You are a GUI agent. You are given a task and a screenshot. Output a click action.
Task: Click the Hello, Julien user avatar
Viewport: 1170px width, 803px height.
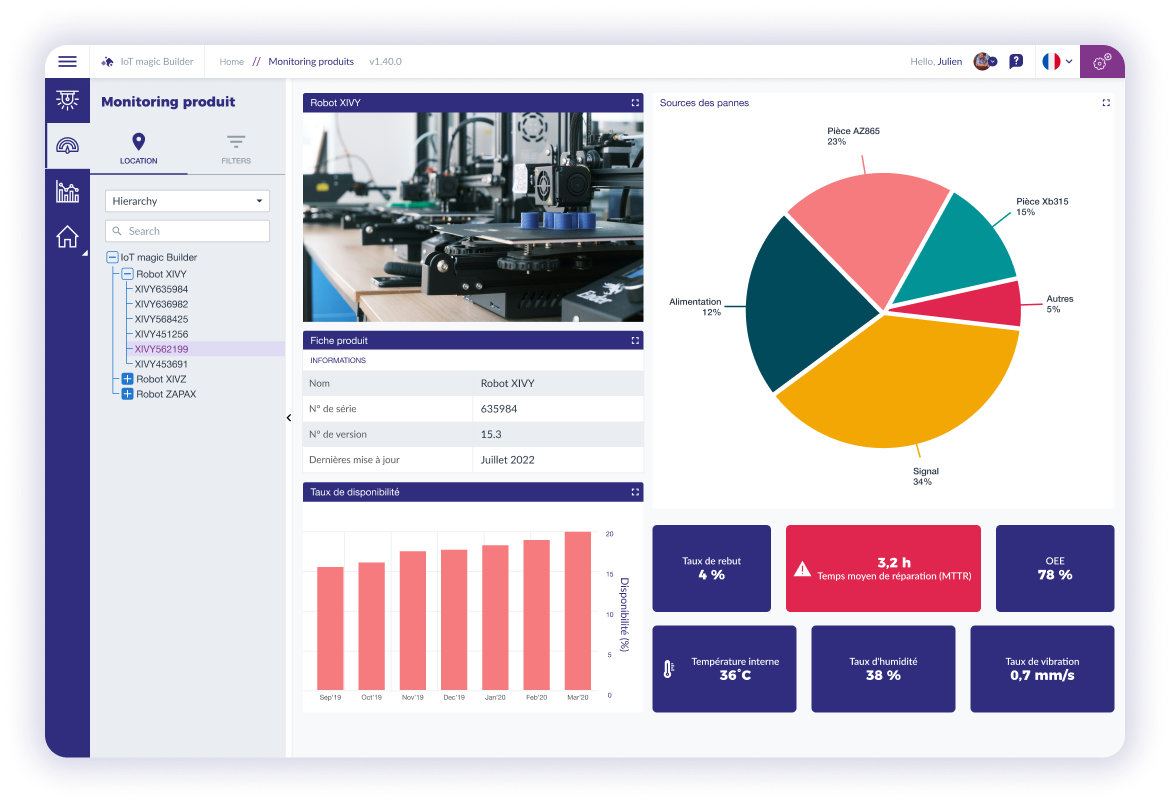[x=982, y=61]
